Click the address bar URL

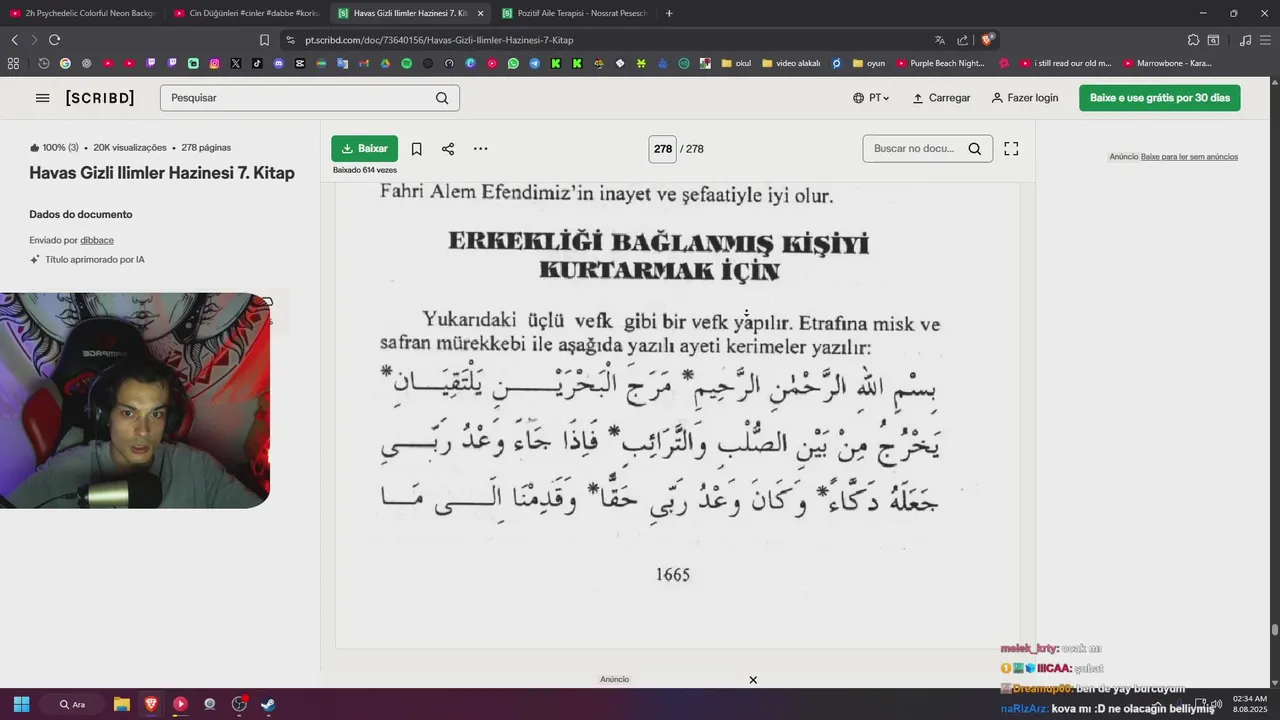439,40
